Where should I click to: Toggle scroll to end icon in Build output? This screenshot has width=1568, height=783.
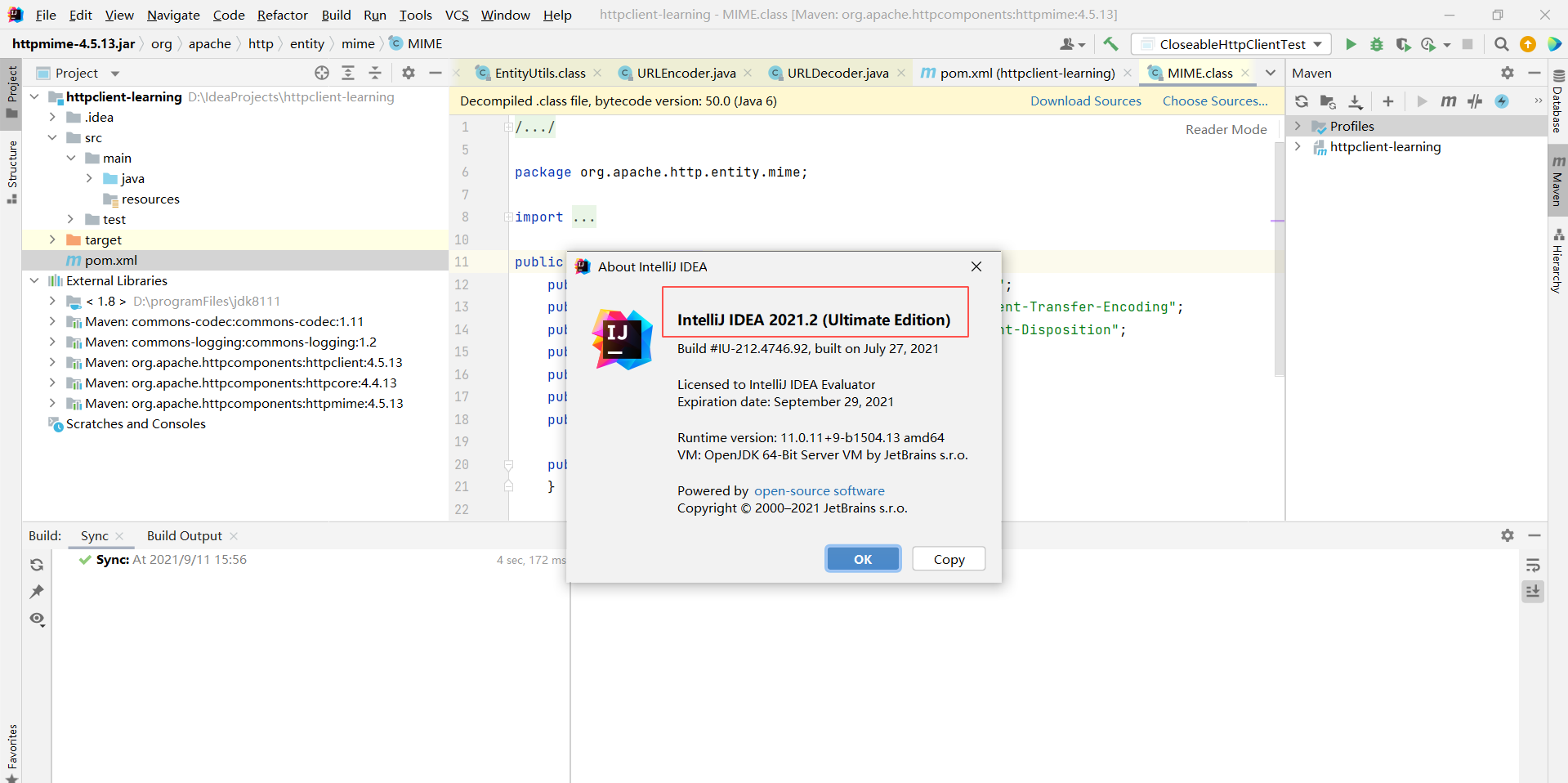pyautogui.click(x=1533, y=591)
